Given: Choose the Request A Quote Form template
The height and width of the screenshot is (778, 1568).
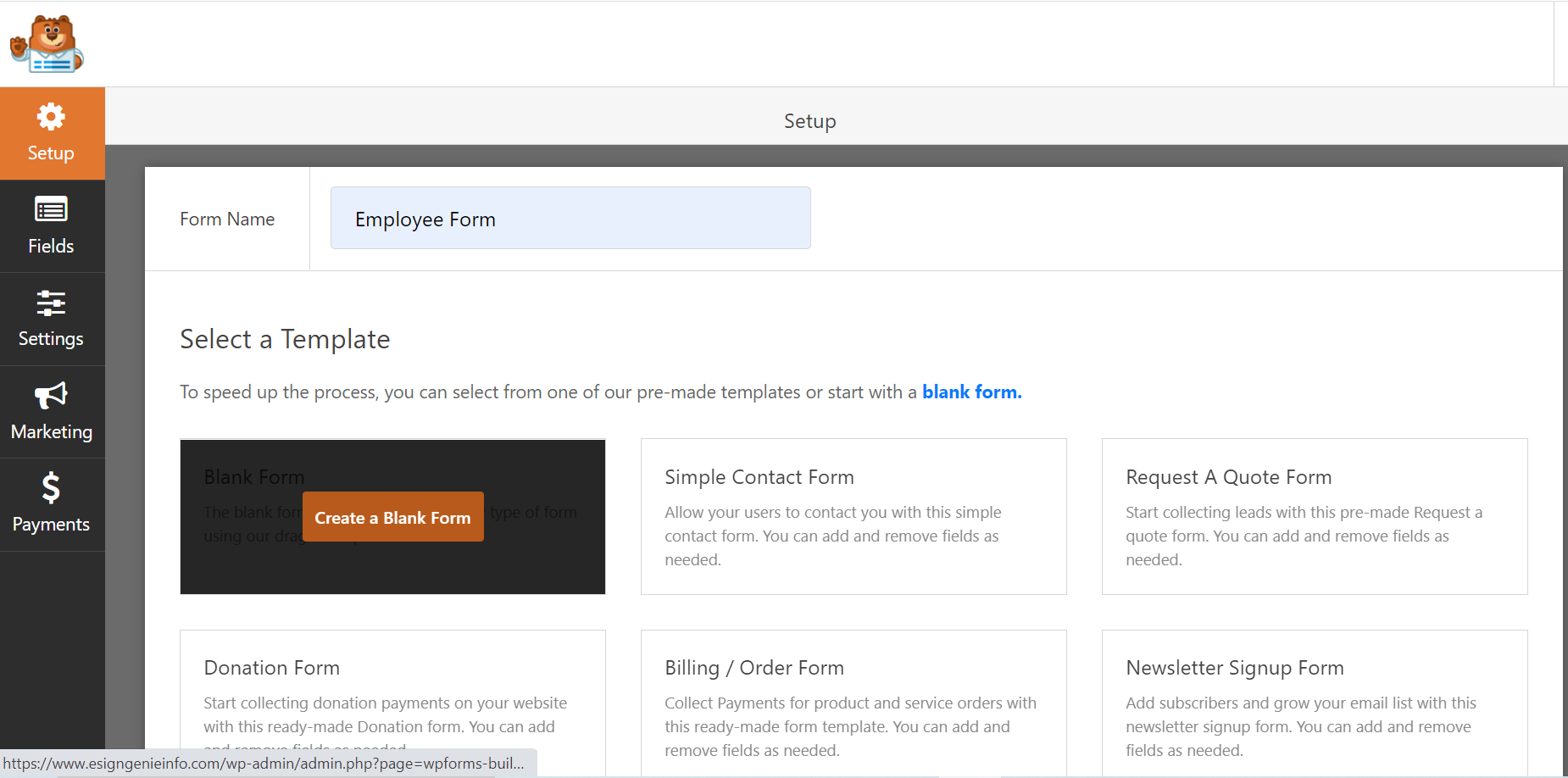Looking at the screenshot, I should click(x=1315, y=516).
